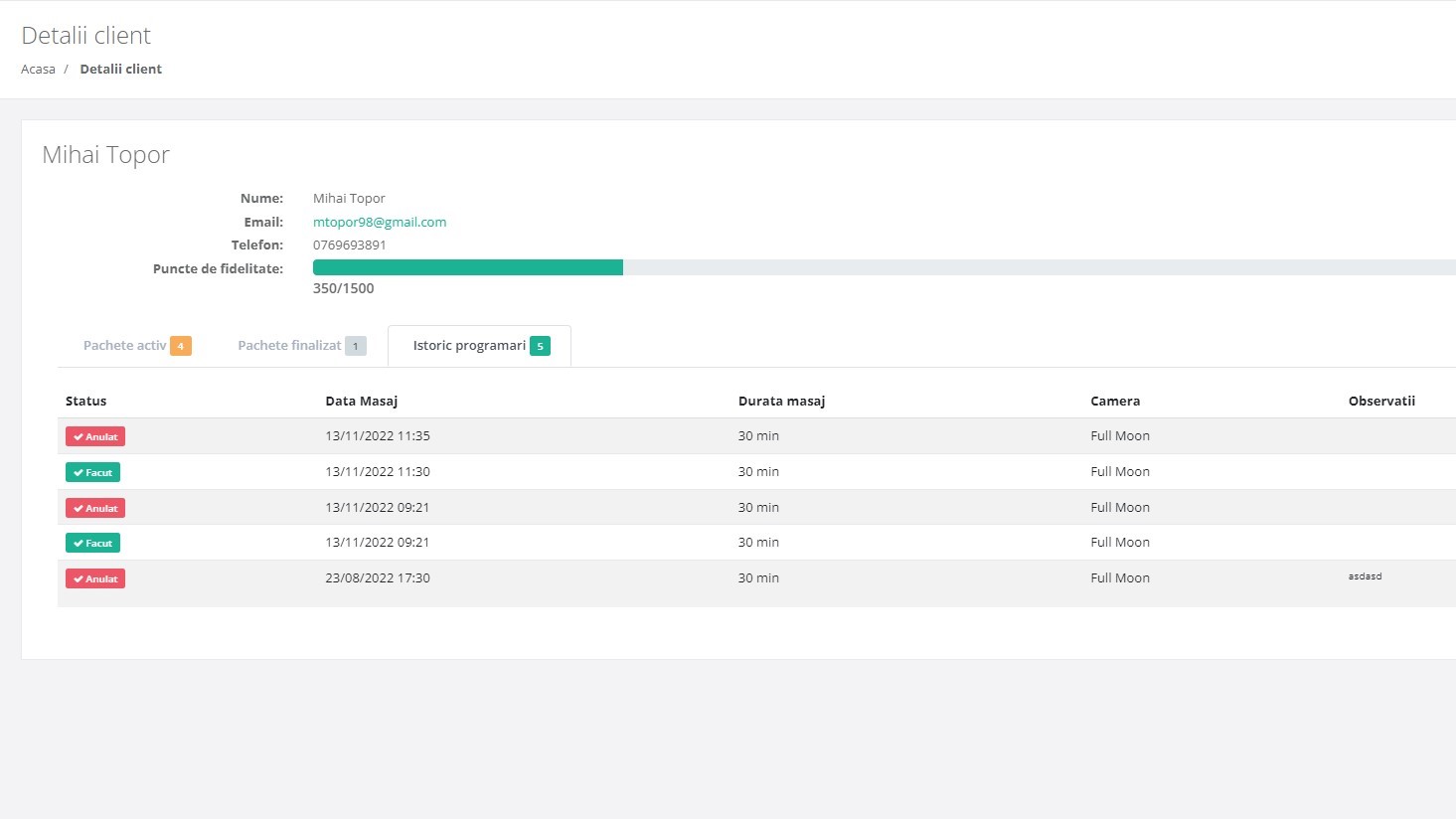Click Facut badge for 13/11/2022 11:30
The width and height of the screenshot is (1456, 819).
click(x=92, y=472)
